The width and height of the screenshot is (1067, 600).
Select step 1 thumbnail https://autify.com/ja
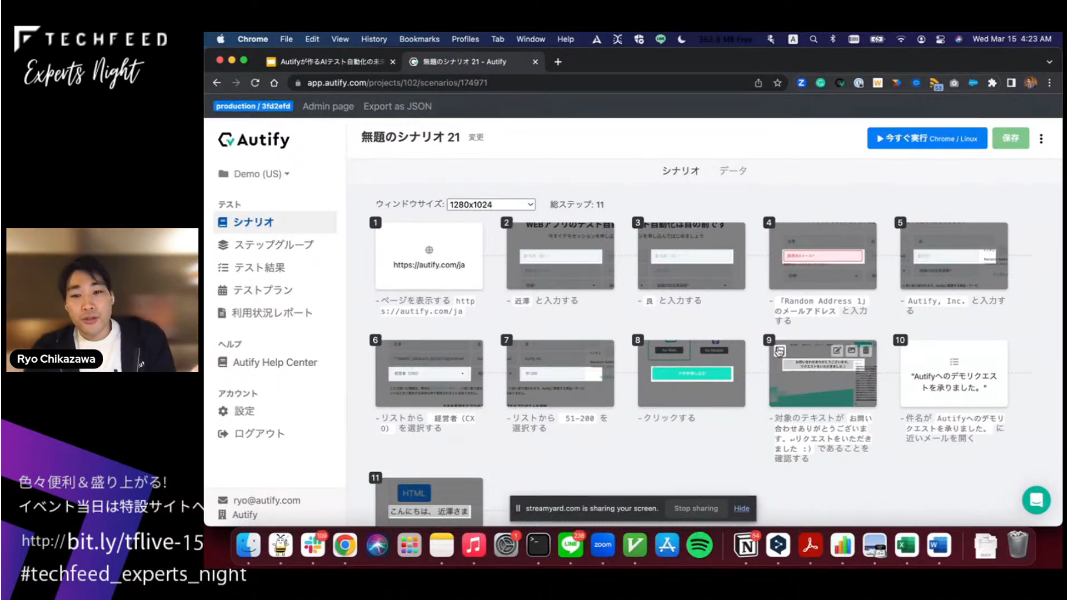(x=429, y=255)
